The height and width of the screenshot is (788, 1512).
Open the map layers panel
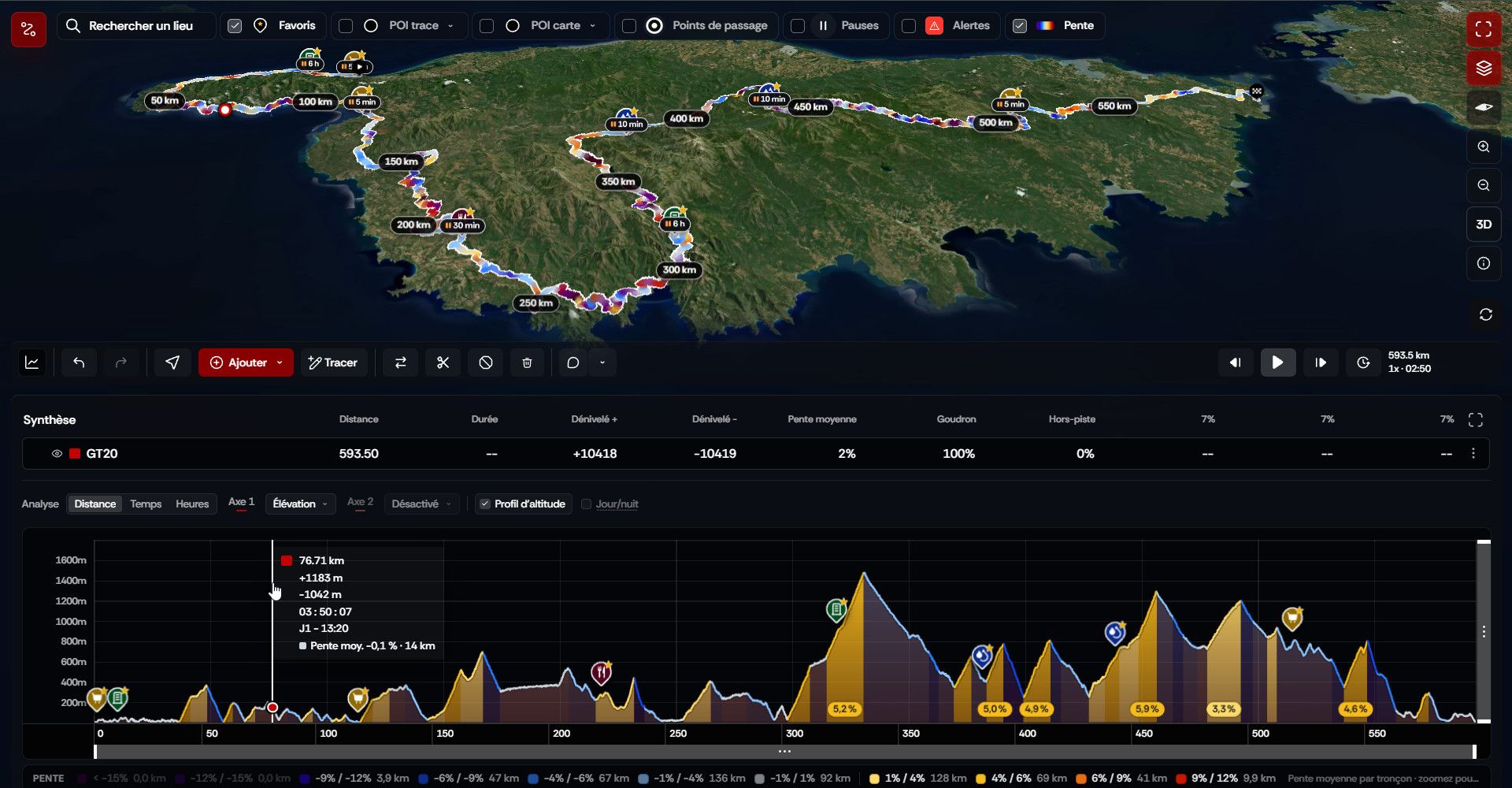[1484, 68]
